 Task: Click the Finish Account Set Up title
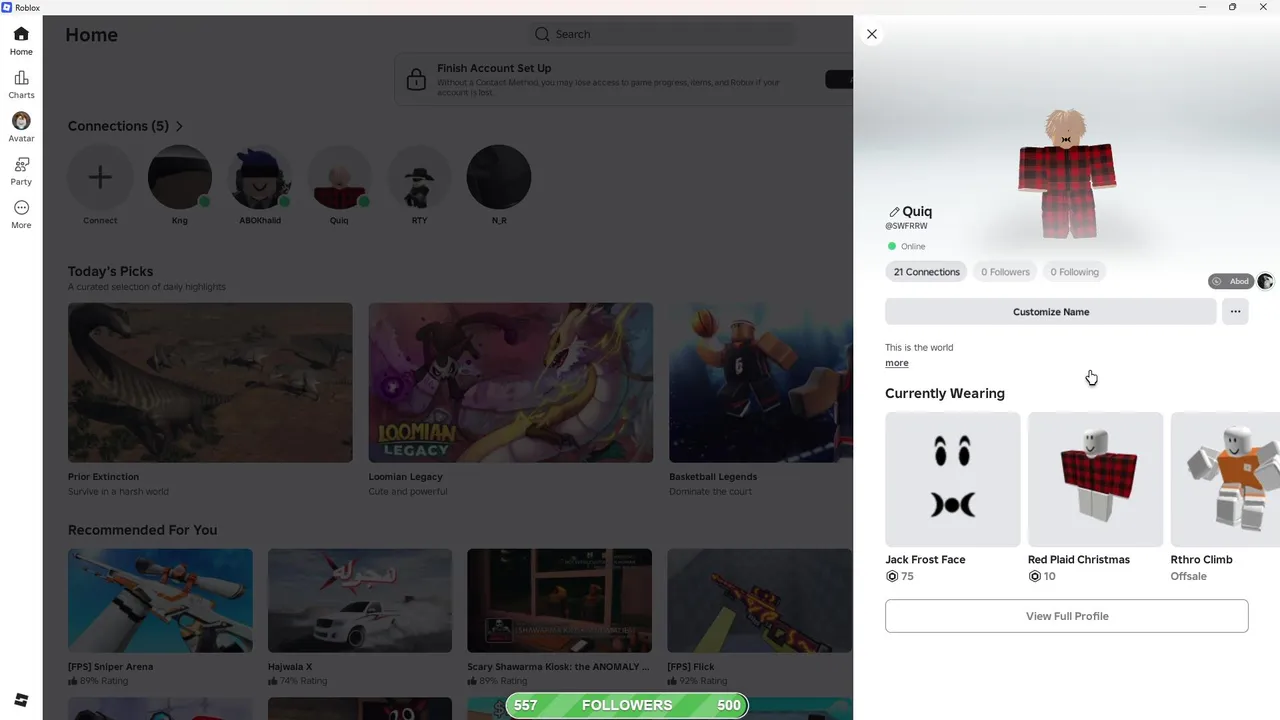494,68
